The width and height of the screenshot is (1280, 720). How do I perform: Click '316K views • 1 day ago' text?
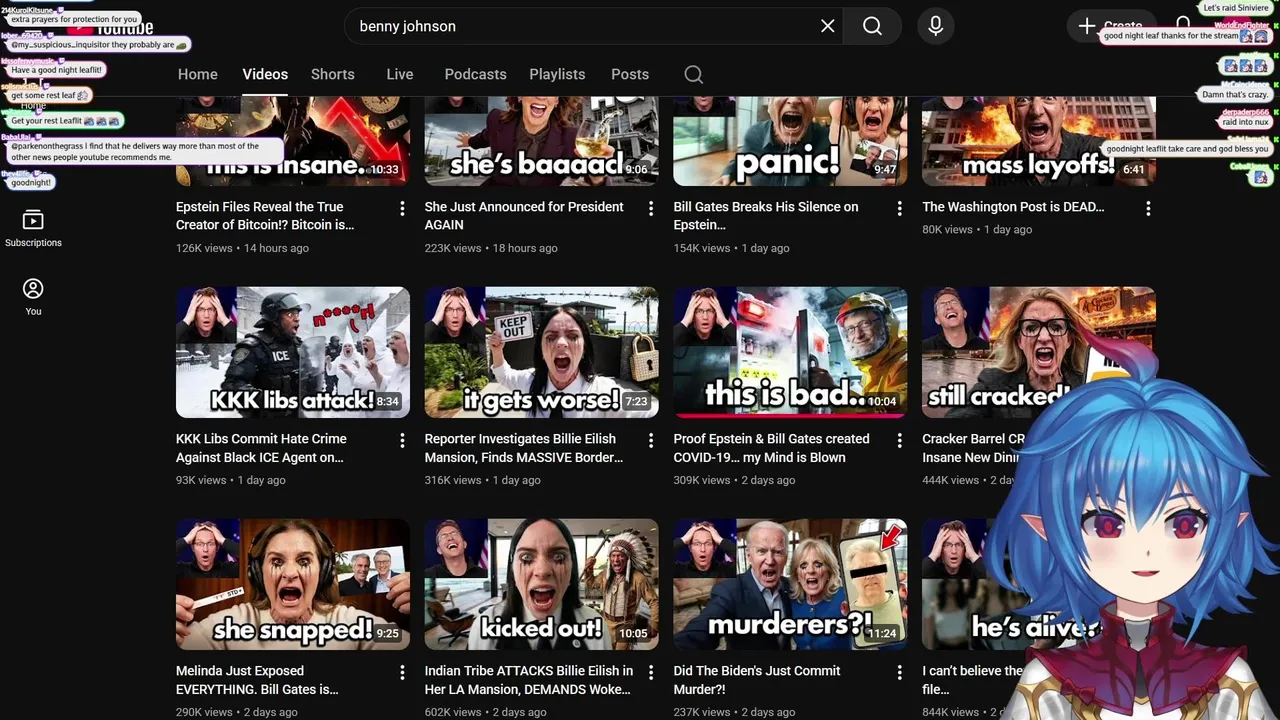pos(483,480)
